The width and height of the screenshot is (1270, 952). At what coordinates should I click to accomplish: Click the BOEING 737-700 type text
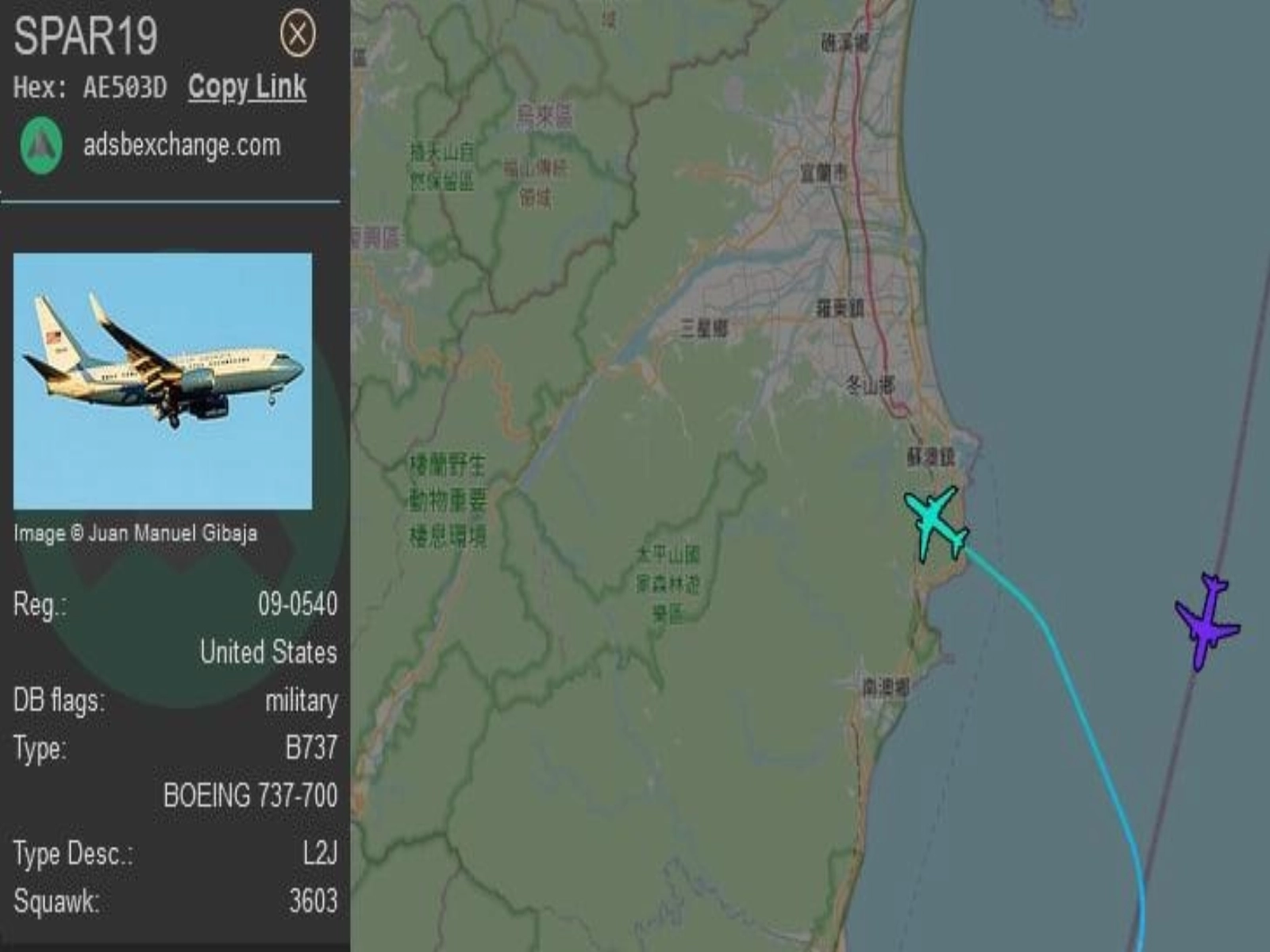pos(250,796)
